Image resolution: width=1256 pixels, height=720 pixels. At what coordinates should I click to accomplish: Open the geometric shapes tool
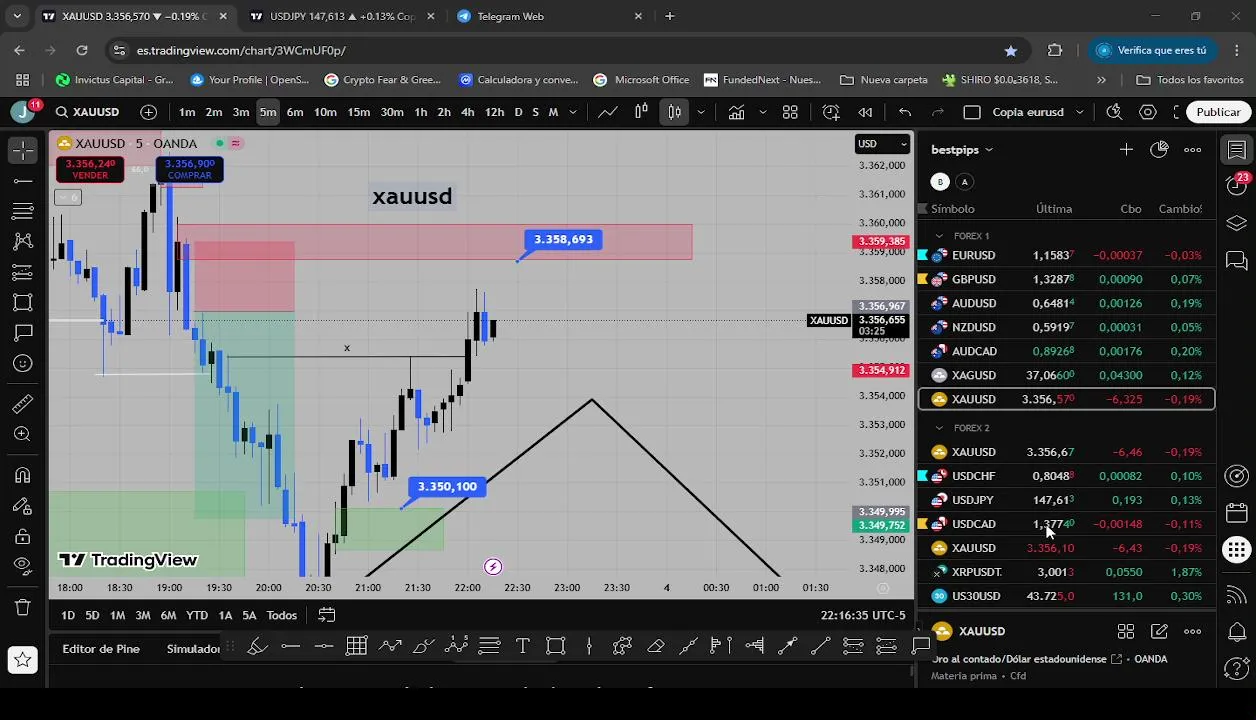pos(23,302)
